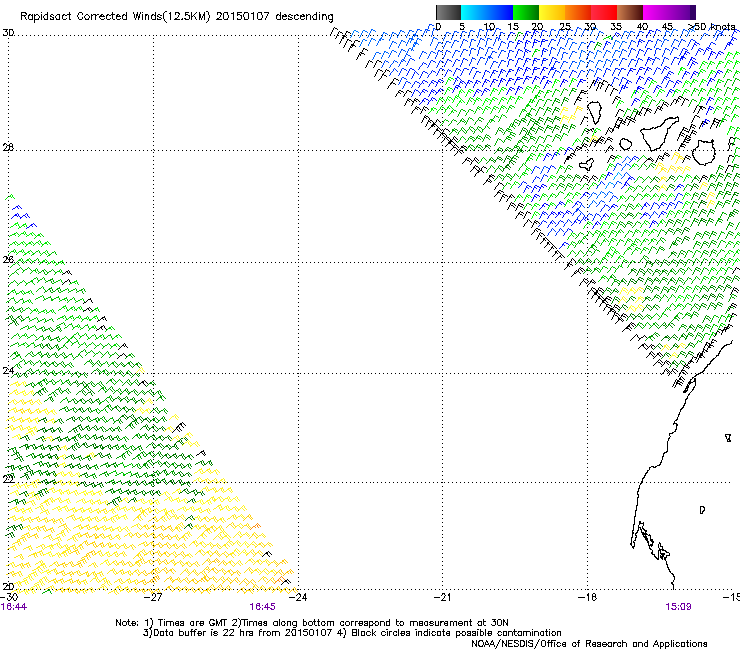Click the '24' latitude axis label
Image resolution: width=740 pixels, height=650 pixels.
pyautogui.click(x=8, y=371)
